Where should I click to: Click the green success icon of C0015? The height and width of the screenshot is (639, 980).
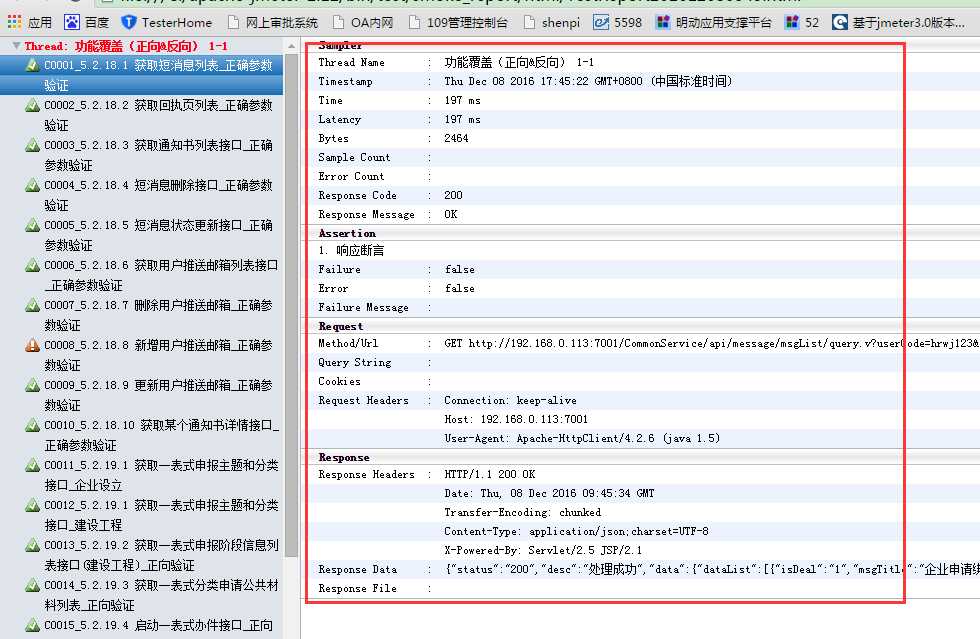[32, 624]
